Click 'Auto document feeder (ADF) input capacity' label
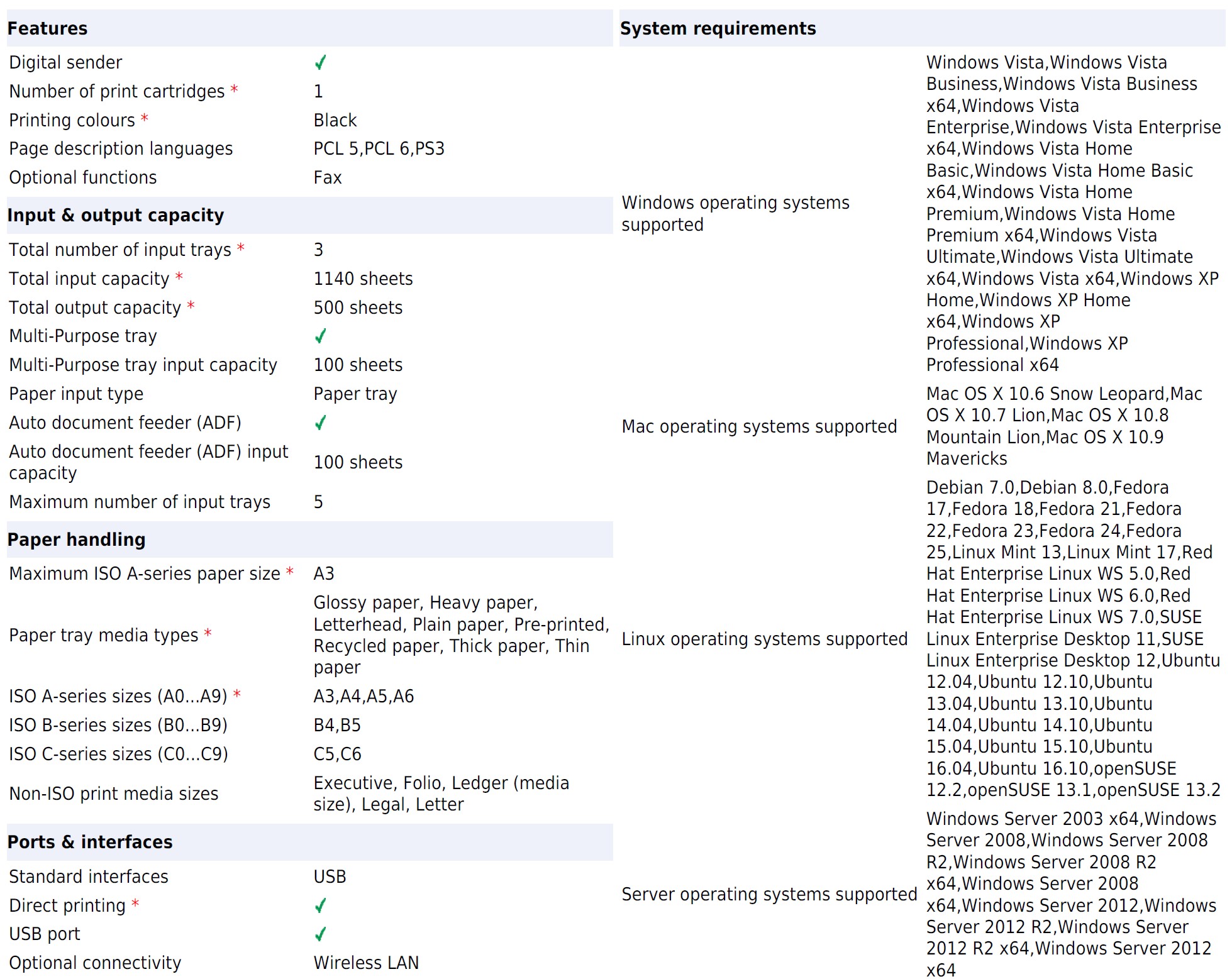The image size is (1232, 979). click(148, 462)
